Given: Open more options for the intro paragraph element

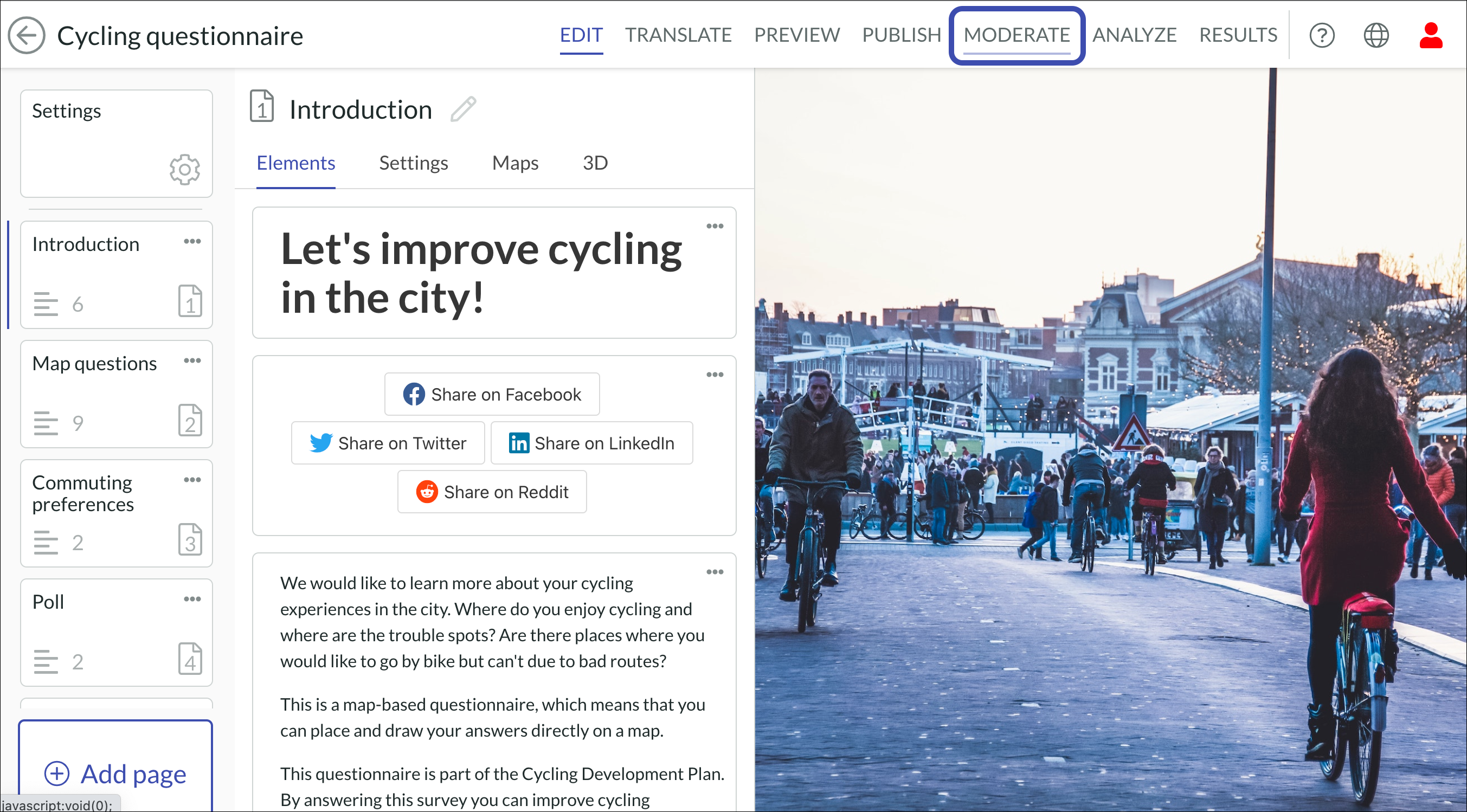Looking at the screenshot, I should click(715, 572).
